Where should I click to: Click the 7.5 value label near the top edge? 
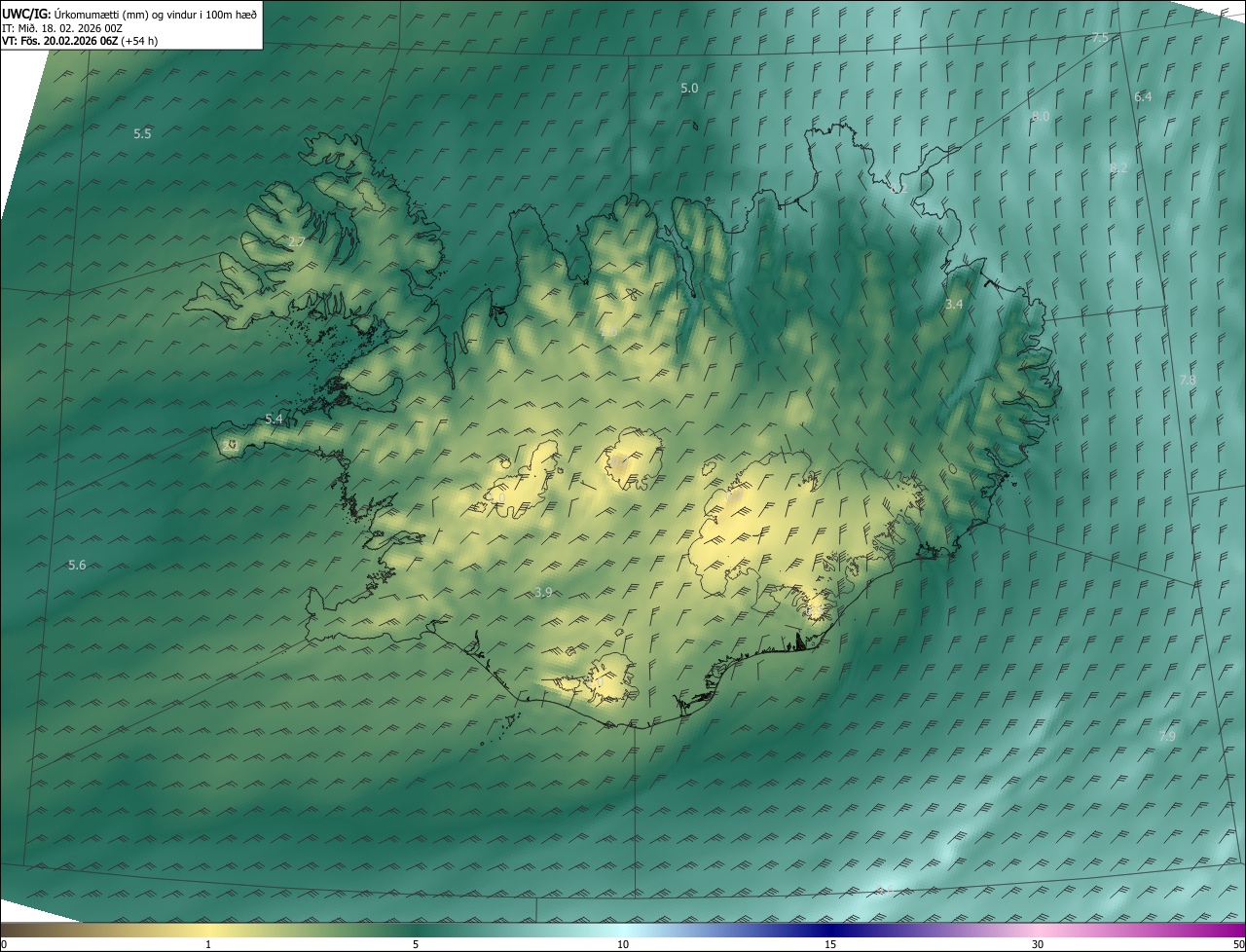tap(1099, 37)
